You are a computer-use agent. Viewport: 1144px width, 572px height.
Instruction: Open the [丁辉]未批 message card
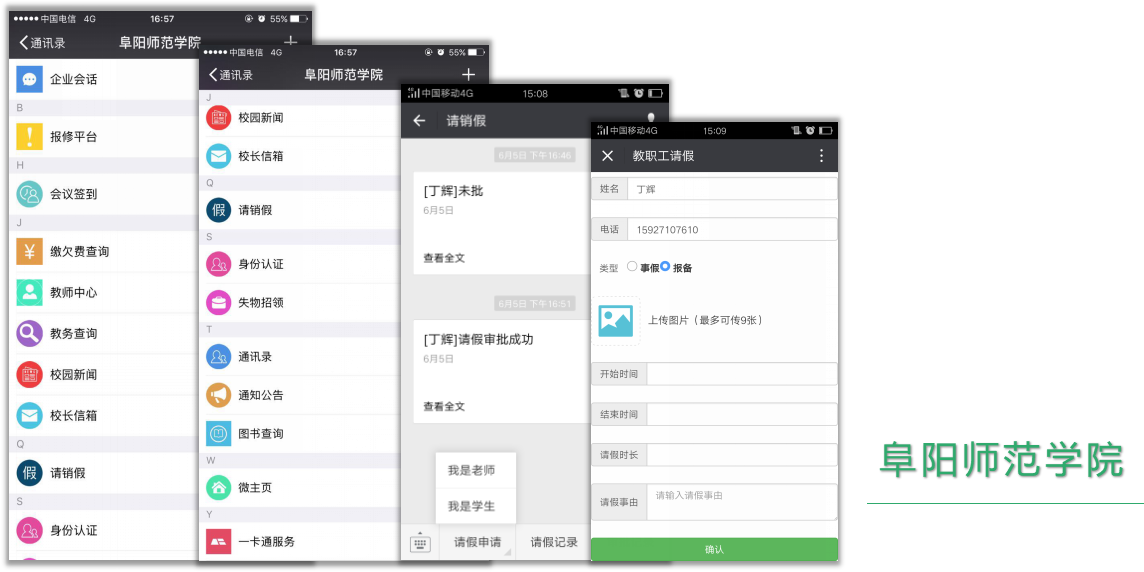coord(502,223)
